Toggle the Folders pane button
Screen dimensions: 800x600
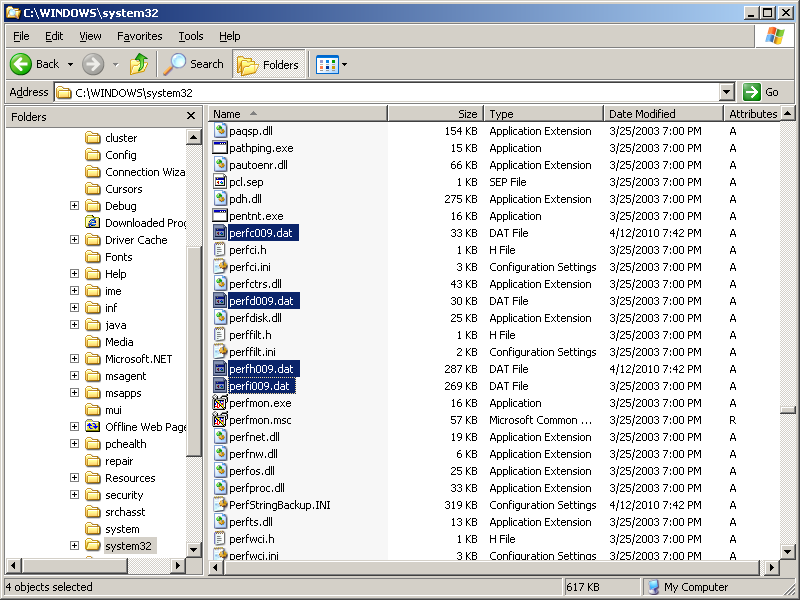(x=268, y=64)
